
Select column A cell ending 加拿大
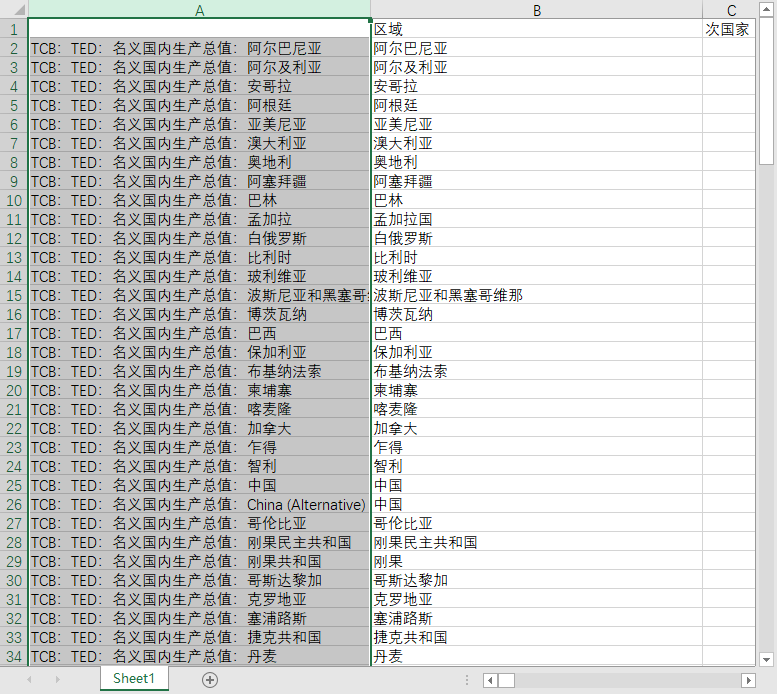[199, 428]
